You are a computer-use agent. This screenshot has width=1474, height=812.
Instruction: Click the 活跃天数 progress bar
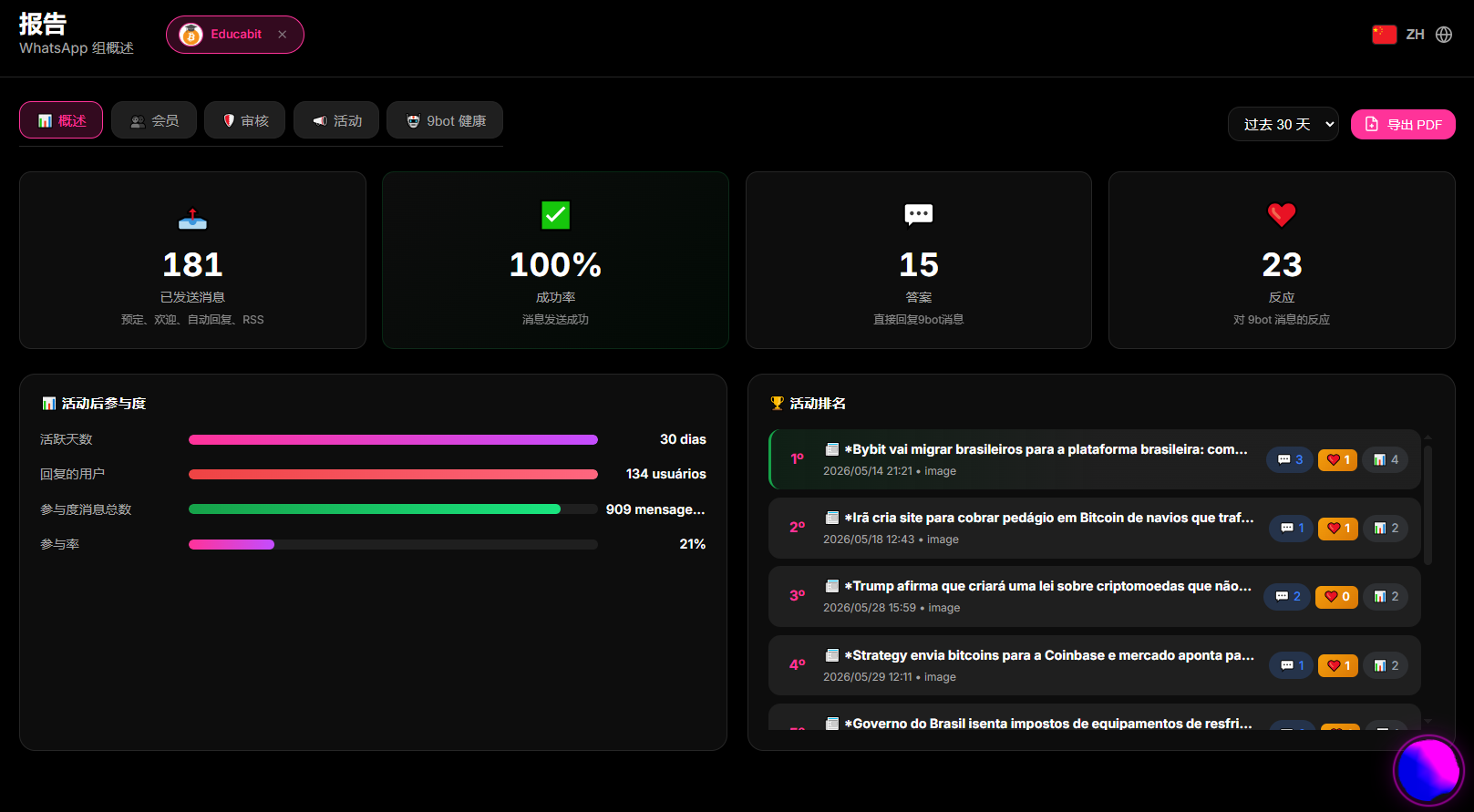pyautogui.click(x=393, y=439)
